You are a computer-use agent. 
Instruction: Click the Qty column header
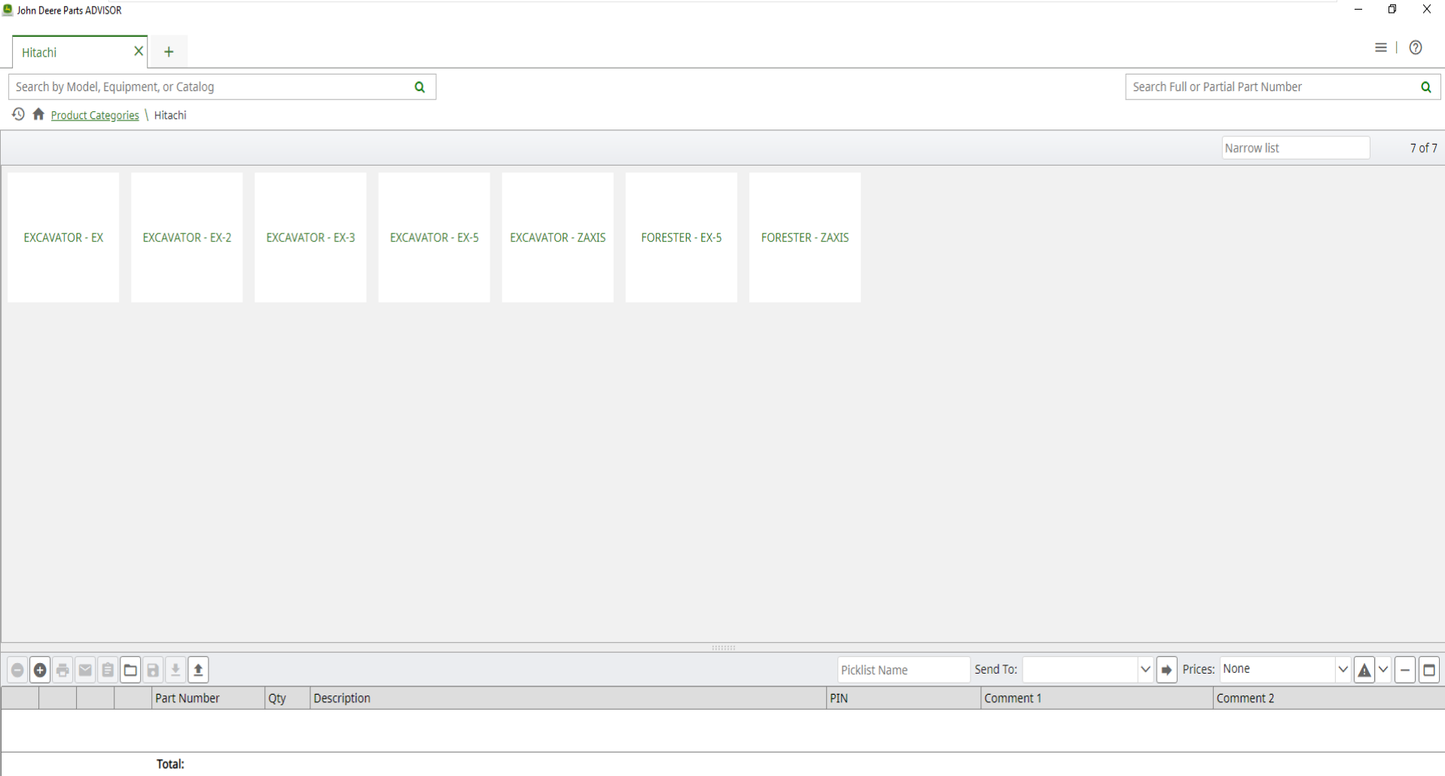(288, 698)
